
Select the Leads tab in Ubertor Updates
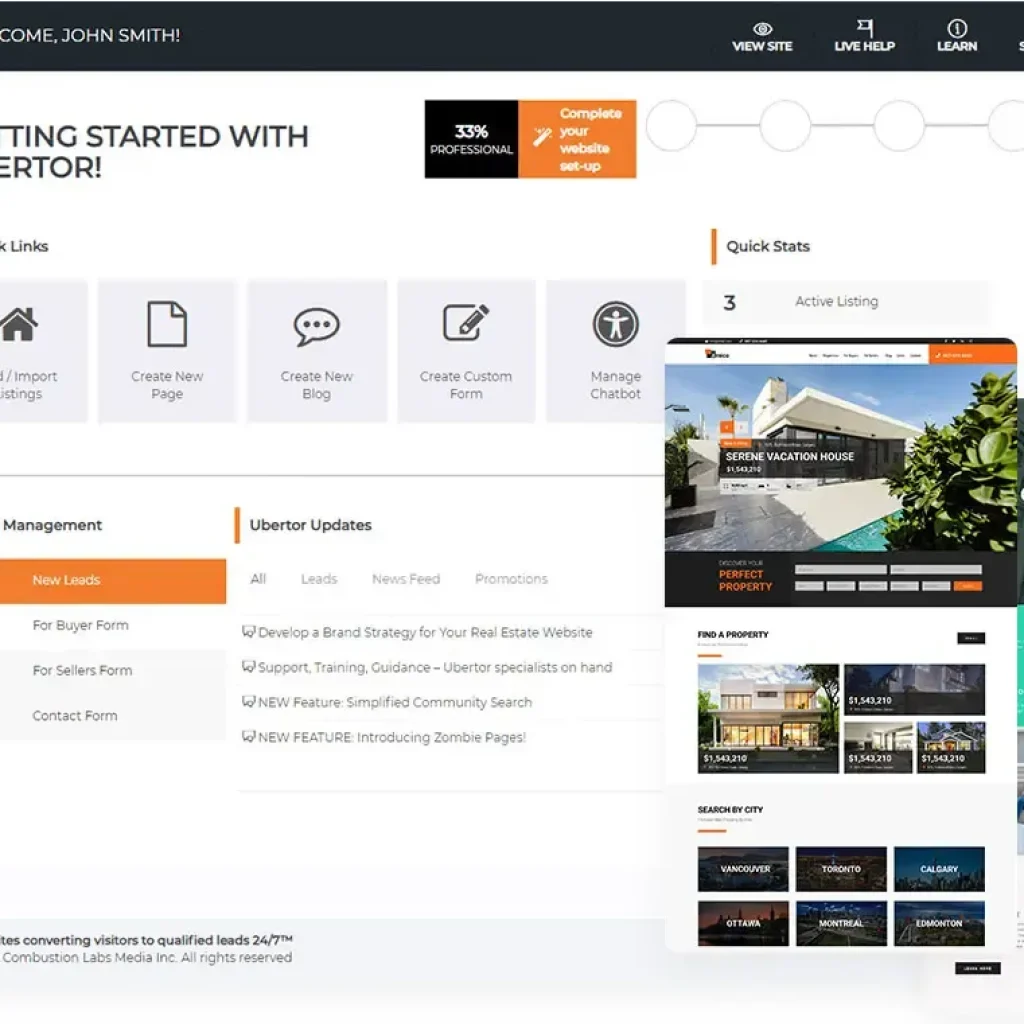tap(319, 579)
